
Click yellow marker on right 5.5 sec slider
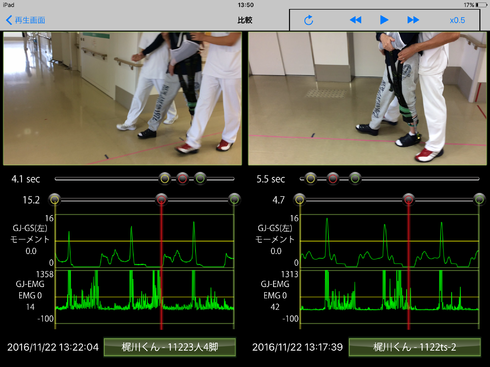point(310,179)
